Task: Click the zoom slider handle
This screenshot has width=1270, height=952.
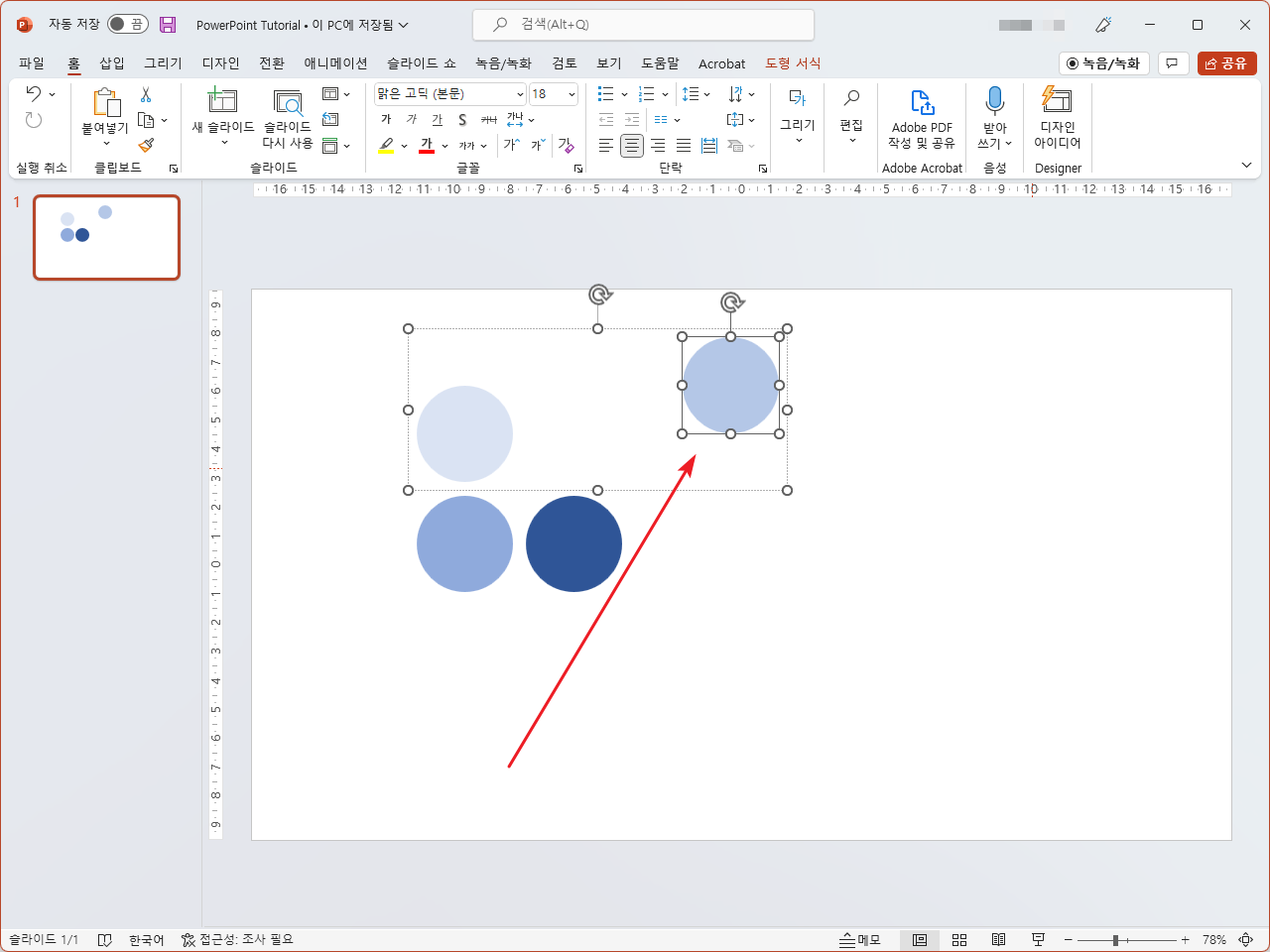Action: click(x=1115, y=940)
